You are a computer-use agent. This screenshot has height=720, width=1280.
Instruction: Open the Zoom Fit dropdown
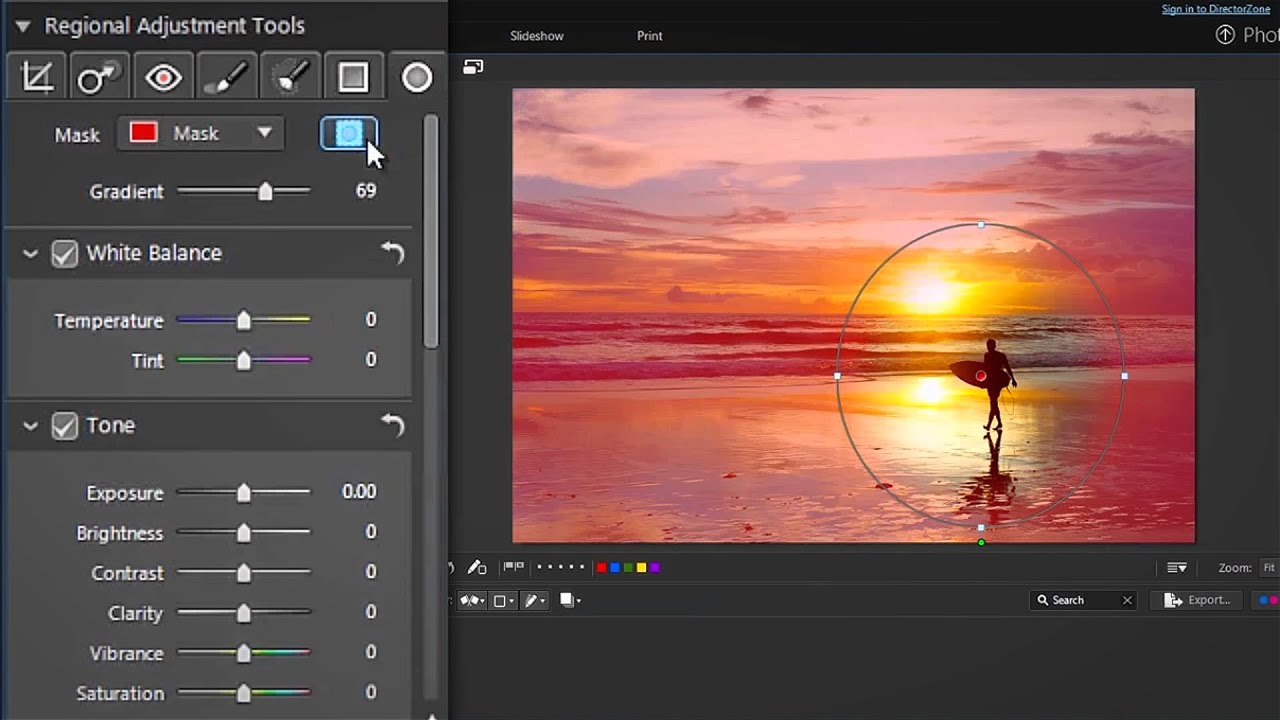click(x=1269, y=568)
